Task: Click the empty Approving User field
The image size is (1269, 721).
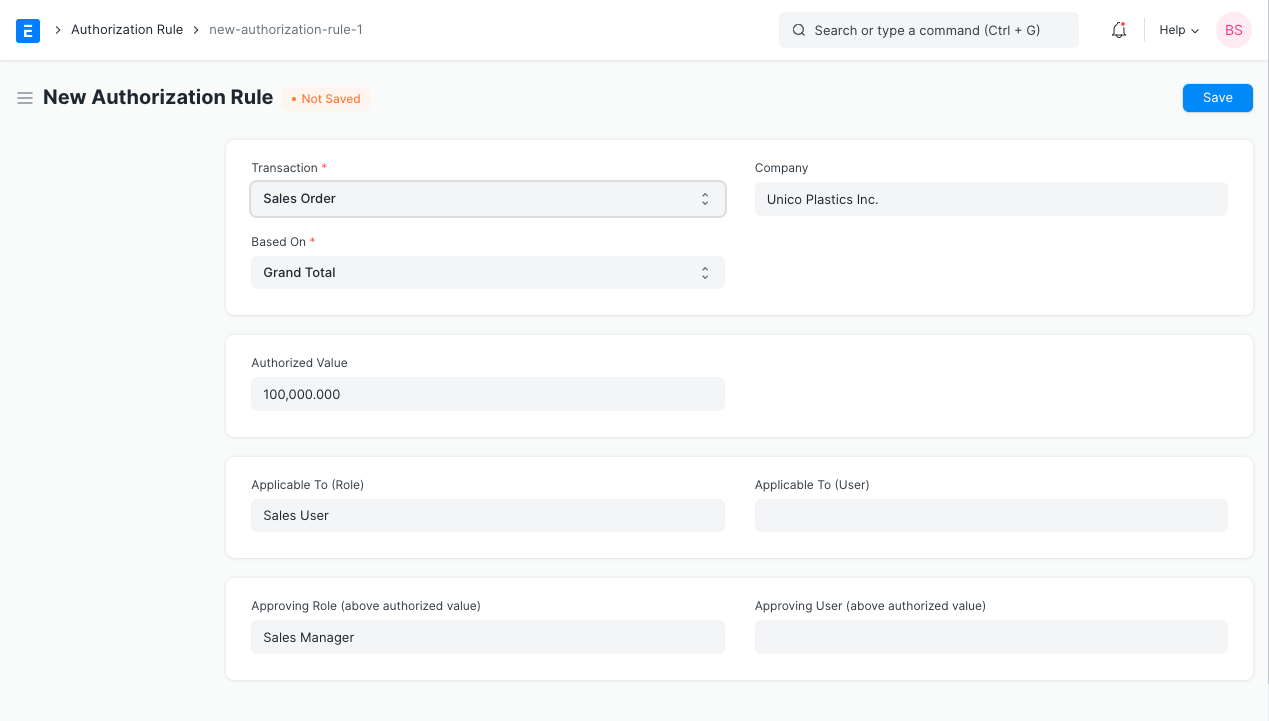Action: coord(990,637)
